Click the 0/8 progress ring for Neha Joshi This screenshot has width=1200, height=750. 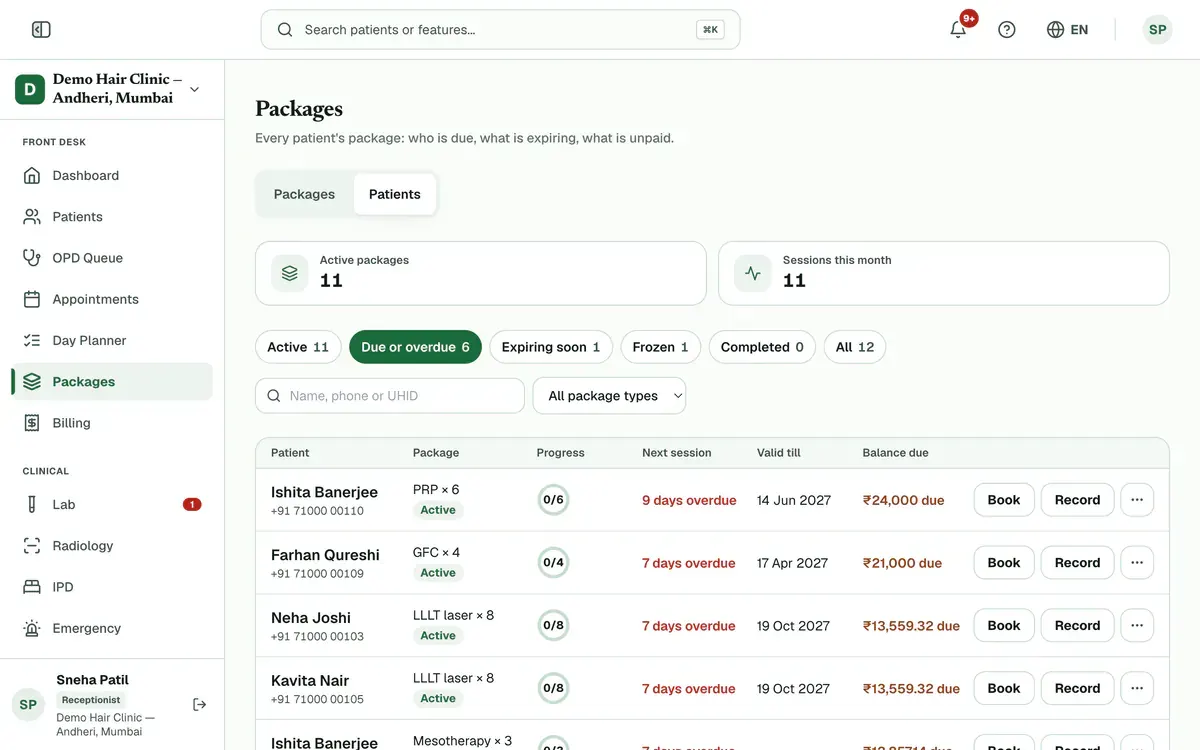coord(553,626)
